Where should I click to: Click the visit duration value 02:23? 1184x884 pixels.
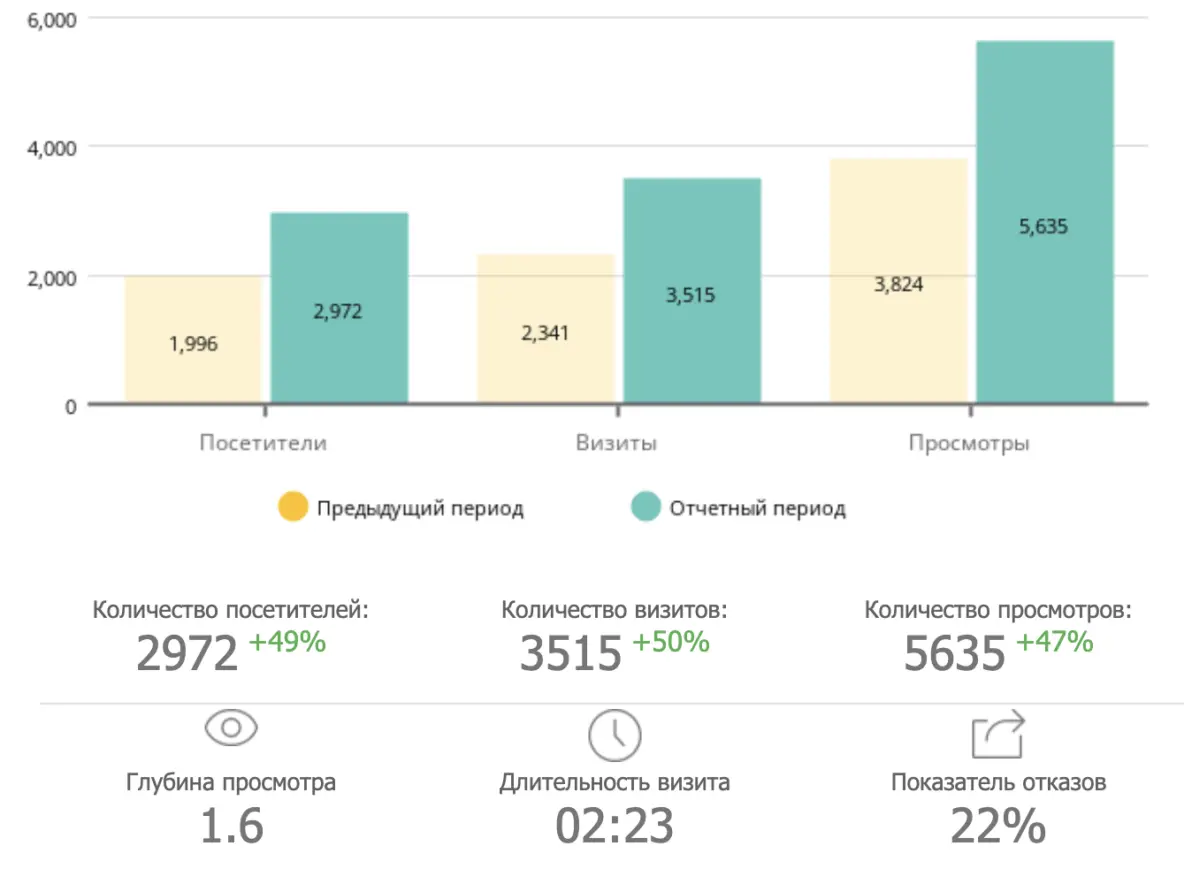614,827
